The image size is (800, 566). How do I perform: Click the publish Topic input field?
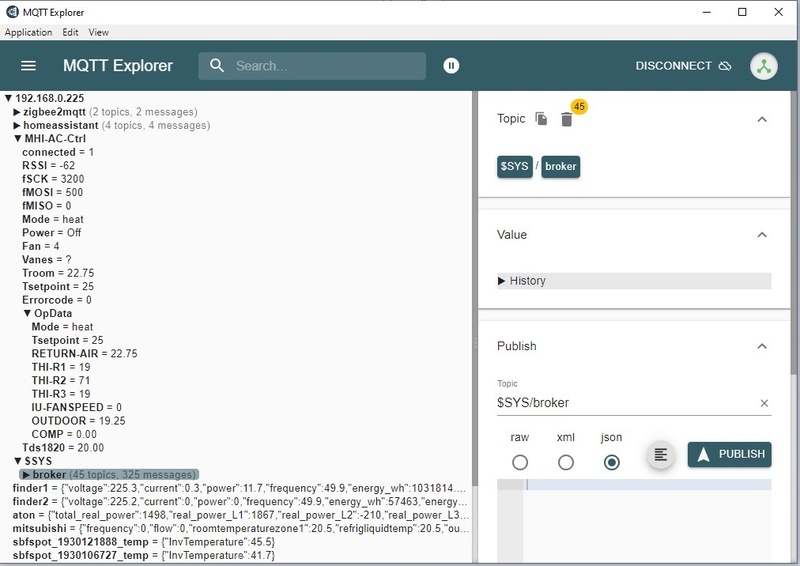[627, 403]
